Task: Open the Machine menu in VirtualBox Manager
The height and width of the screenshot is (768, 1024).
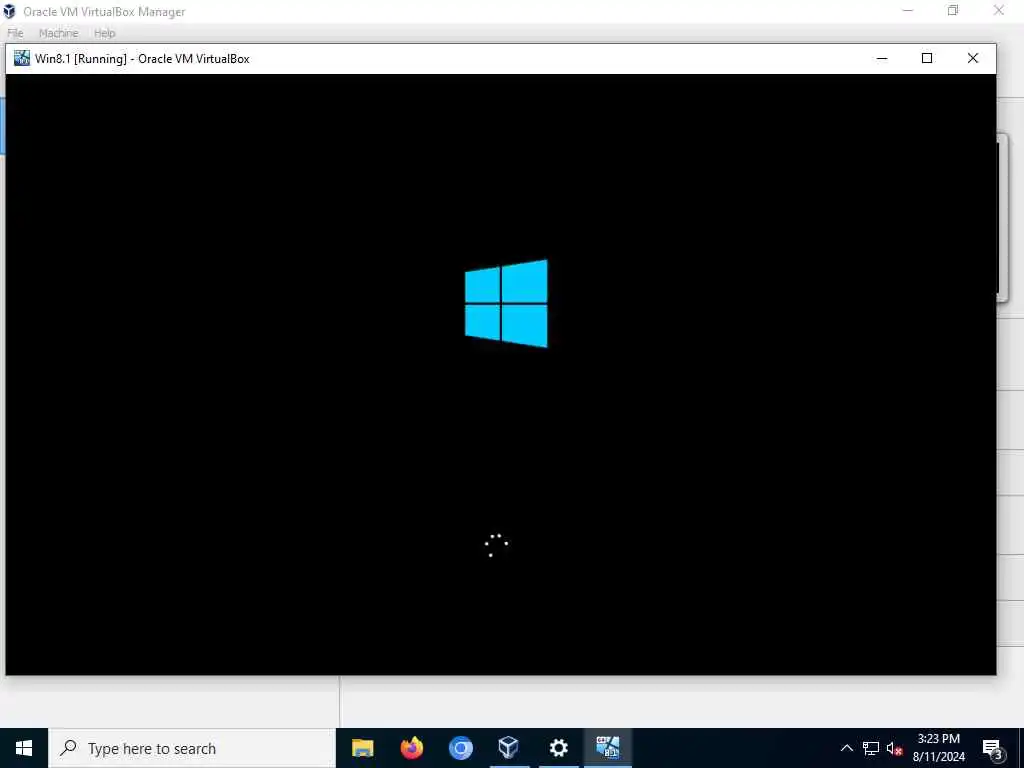Action: (59, 33)
